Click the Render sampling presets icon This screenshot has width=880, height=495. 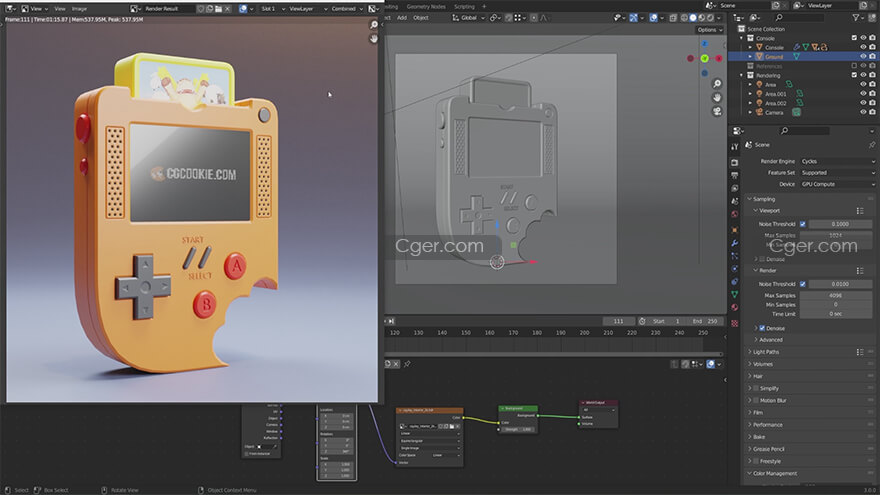pos(860,271)
